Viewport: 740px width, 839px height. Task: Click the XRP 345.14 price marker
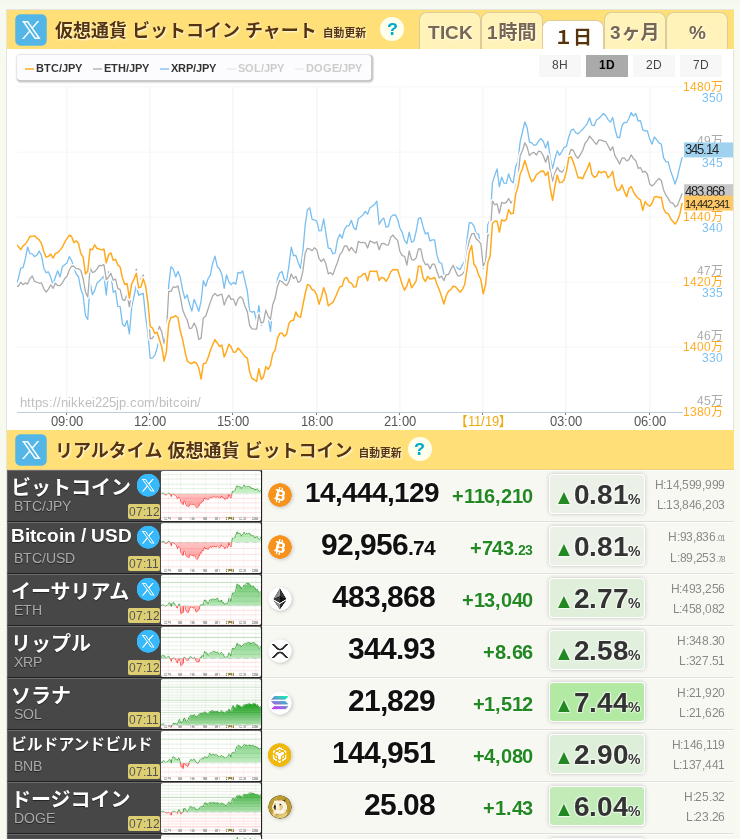point(706,149)
